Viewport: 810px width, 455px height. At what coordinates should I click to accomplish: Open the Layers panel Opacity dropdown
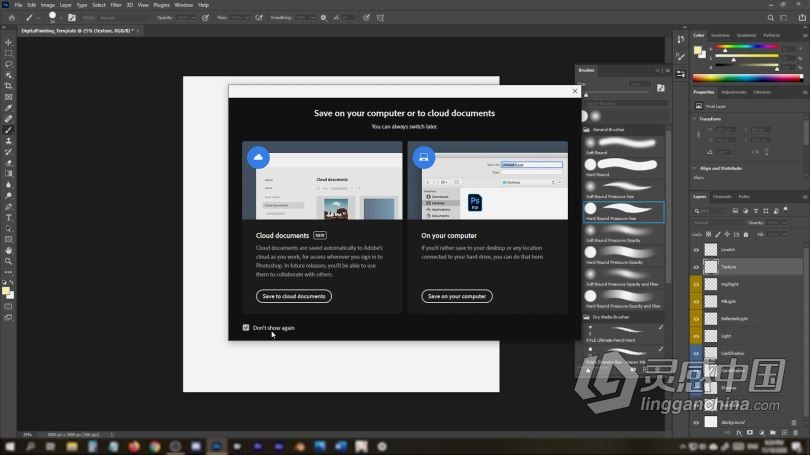click(x=784, y=223)
